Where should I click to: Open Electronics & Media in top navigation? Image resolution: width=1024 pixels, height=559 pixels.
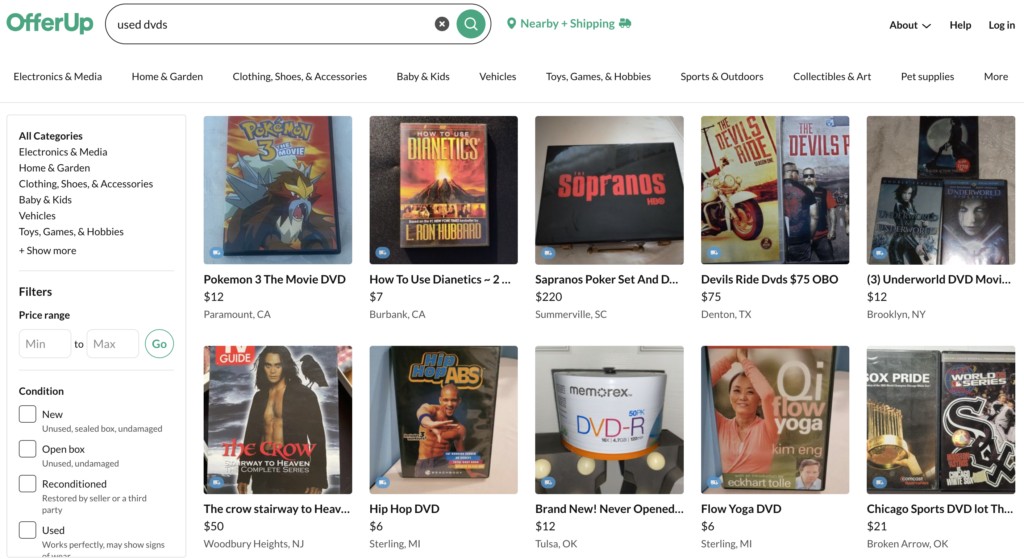click(x=57, y=76)
